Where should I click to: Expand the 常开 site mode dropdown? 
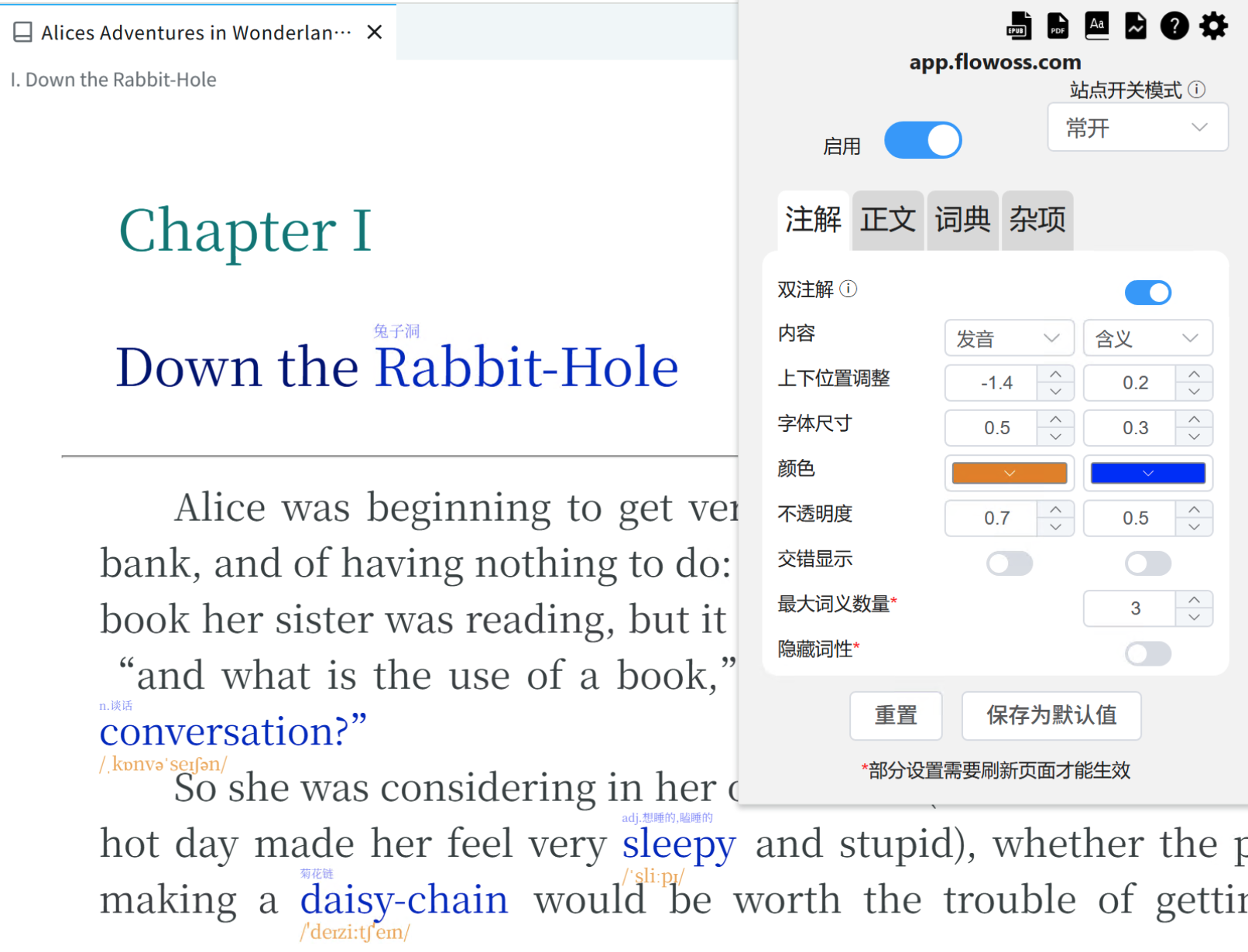point(1137,128)
